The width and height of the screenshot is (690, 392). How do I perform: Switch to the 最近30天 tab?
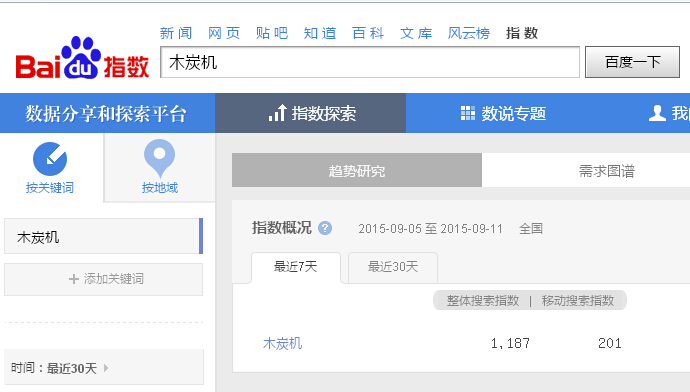(393, 267)
